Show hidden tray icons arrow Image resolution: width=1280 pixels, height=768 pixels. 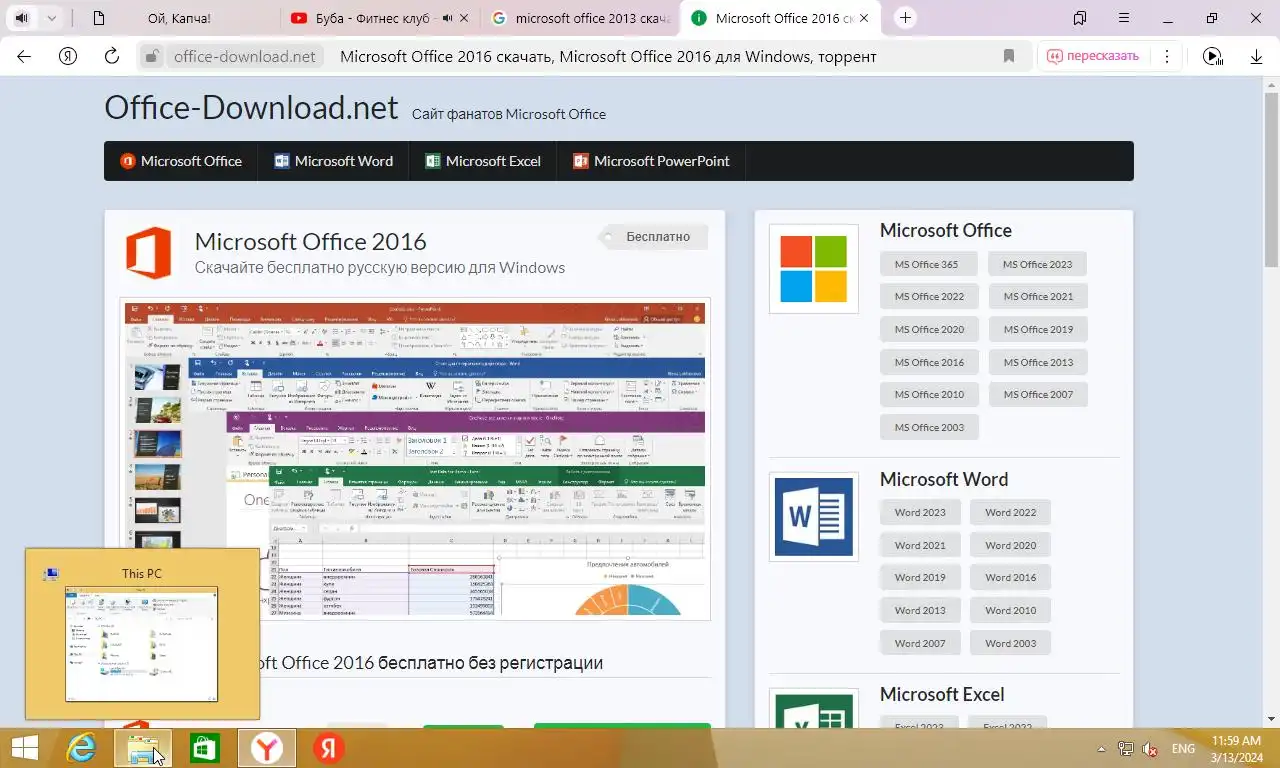pos(1102,748)
